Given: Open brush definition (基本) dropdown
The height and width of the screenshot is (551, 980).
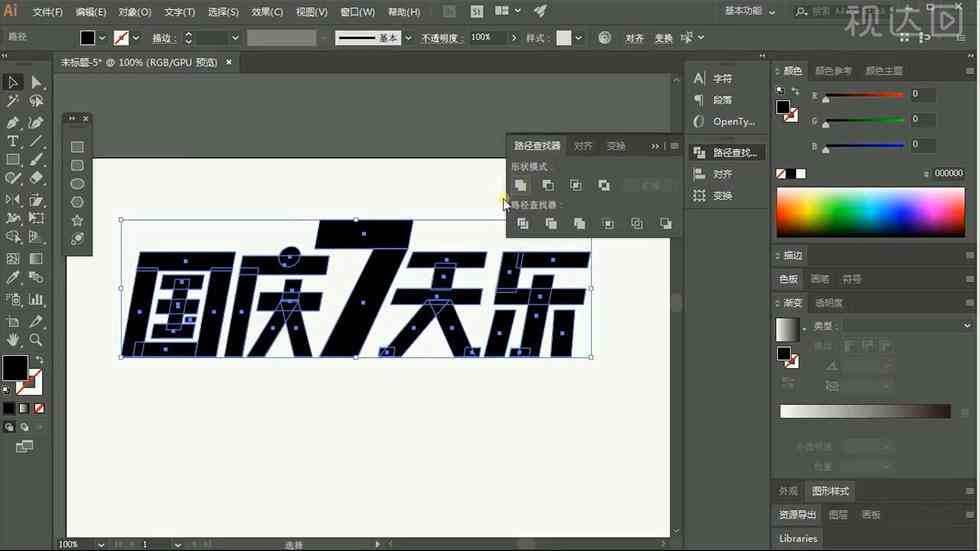Looking at the screenshot, I should [x=408, y=38].
